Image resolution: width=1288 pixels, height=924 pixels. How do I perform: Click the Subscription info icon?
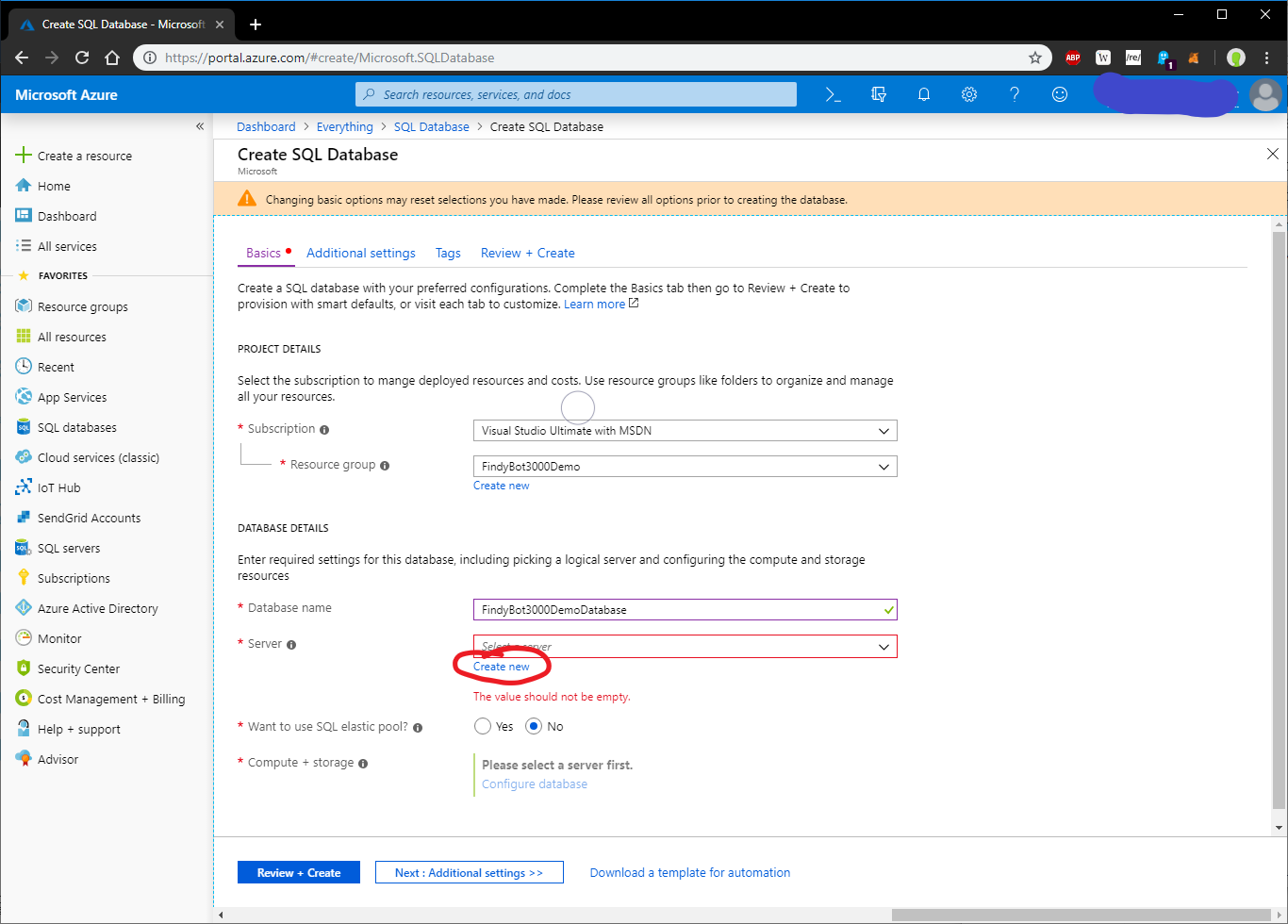pyautogui.click(x=324, y=430)
